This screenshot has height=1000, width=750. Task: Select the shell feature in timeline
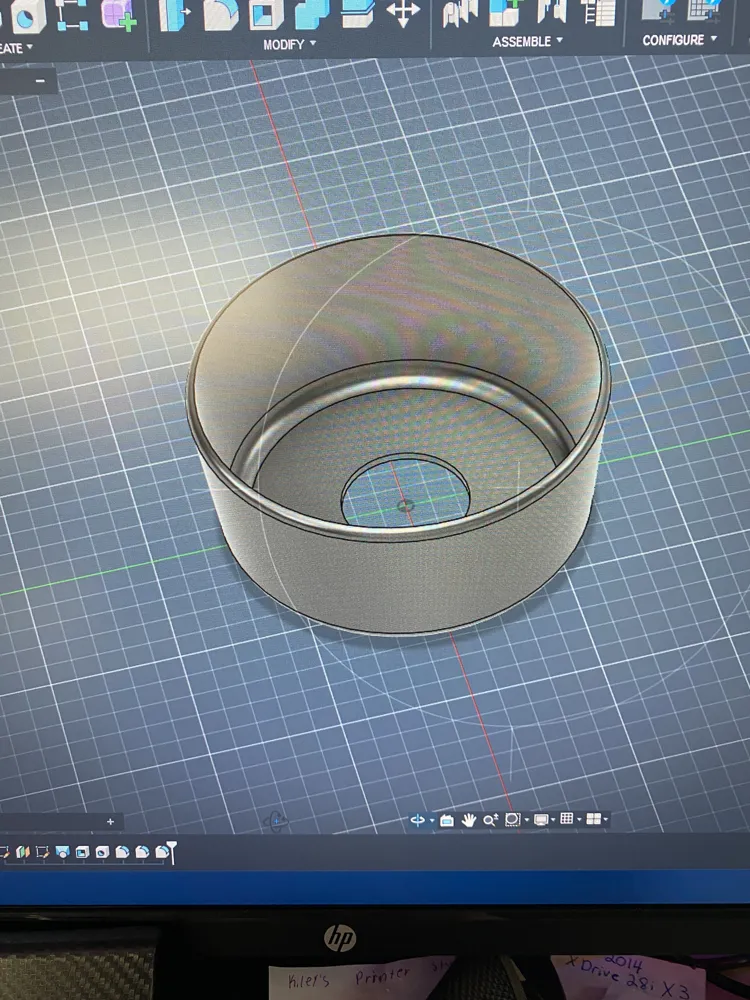tap(82, 852)
